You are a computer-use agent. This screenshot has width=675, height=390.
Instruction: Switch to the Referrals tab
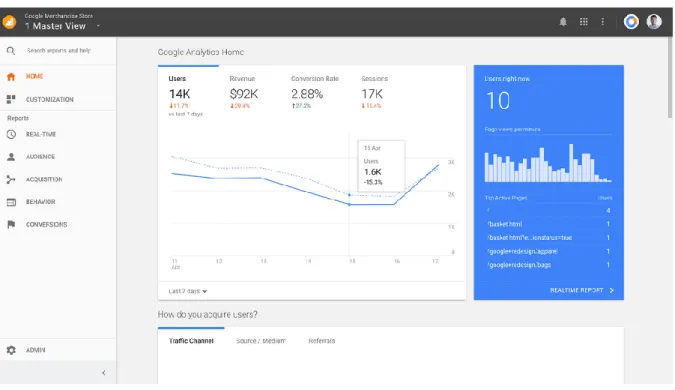click(322, 340)
